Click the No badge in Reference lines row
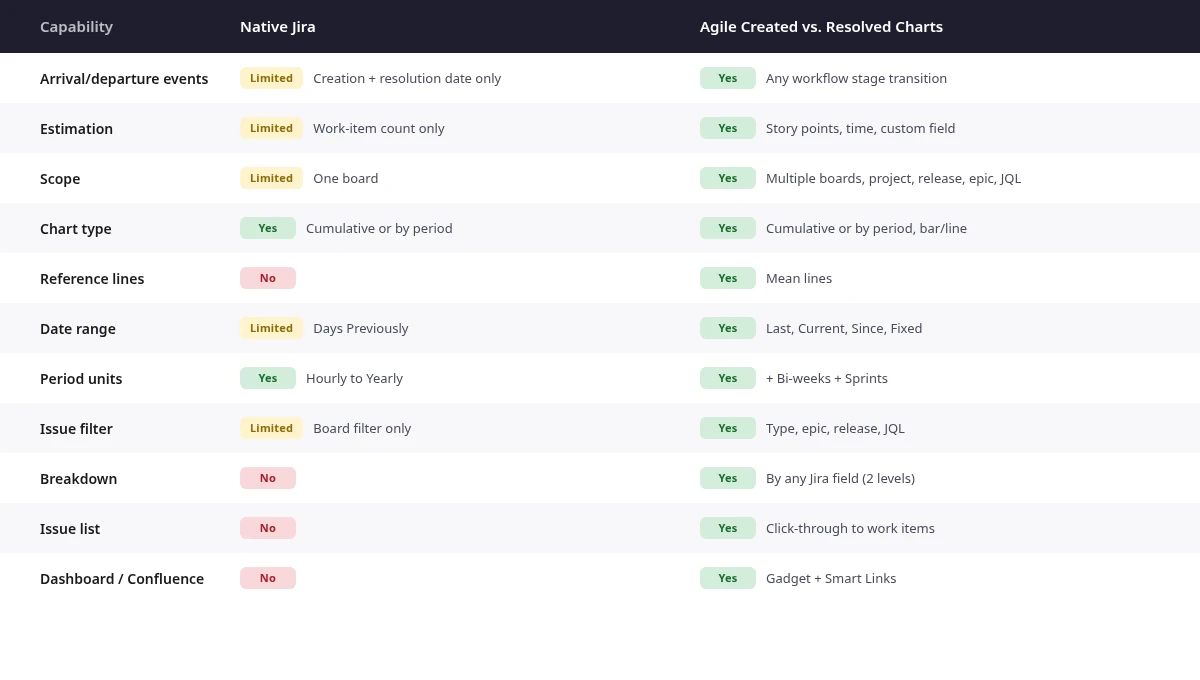Image resolution: width=1200 pixels, height=680 pixels. pos(268,278)
